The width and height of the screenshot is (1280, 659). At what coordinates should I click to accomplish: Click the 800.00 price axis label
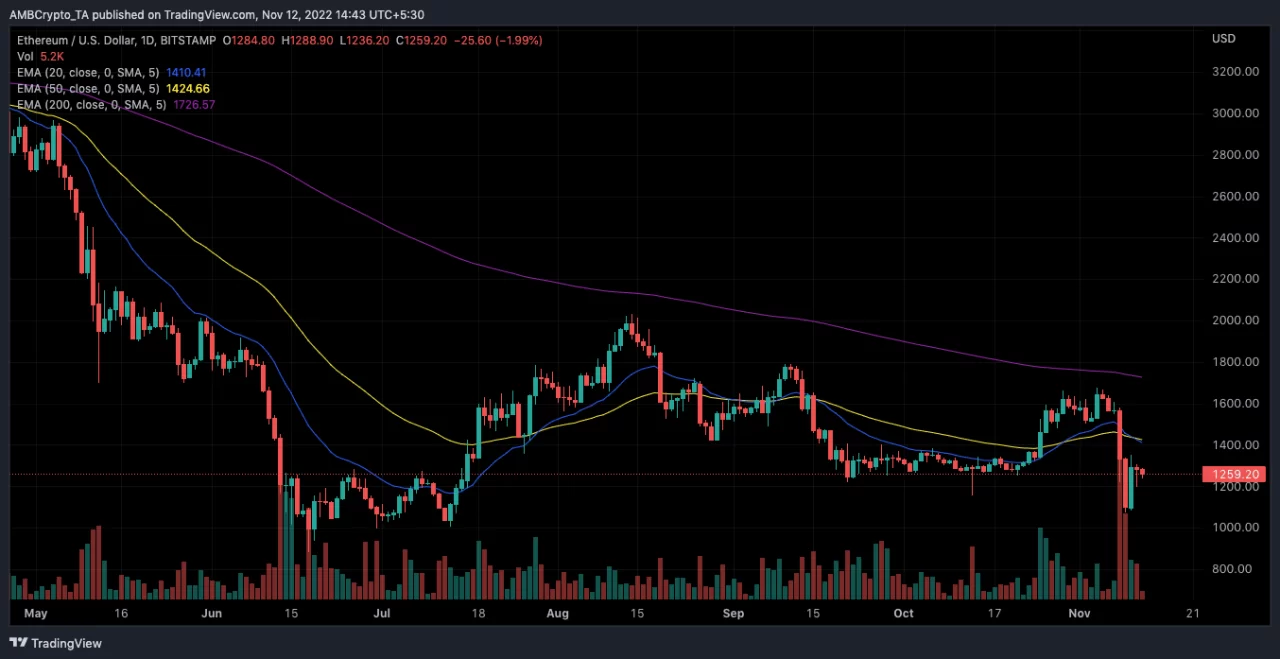(1231, 569)
